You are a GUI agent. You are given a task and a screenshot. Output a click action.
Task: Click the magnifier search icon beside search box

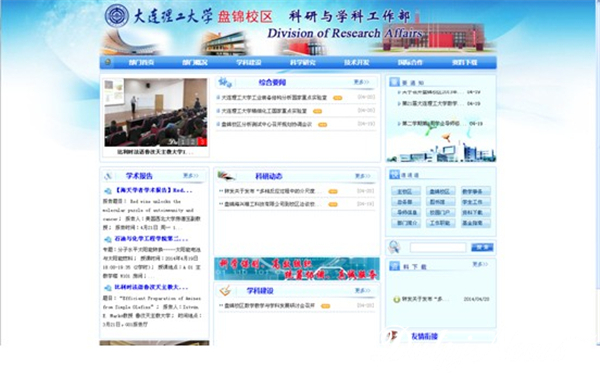click(x=394, y=247)
